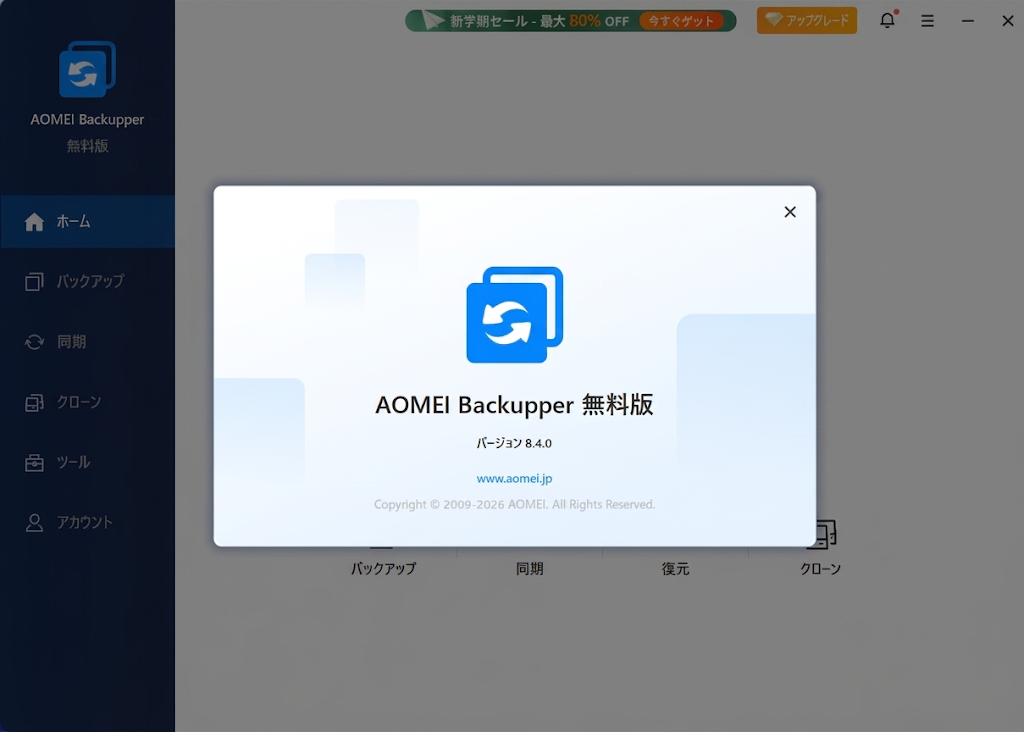Close the AOMEI Backupper main window
The image size is (1024, 732).
click(1008, 21)
